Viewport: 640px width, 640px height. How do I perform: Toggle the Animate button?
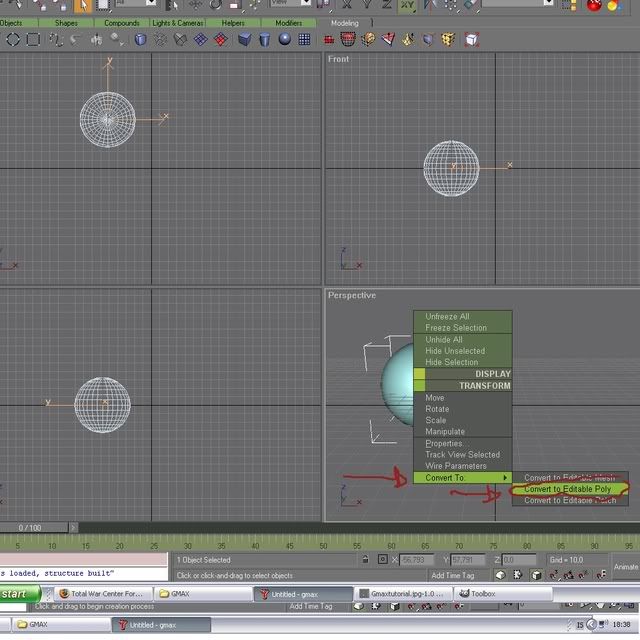pyautogui.click(x=625, y=566)
